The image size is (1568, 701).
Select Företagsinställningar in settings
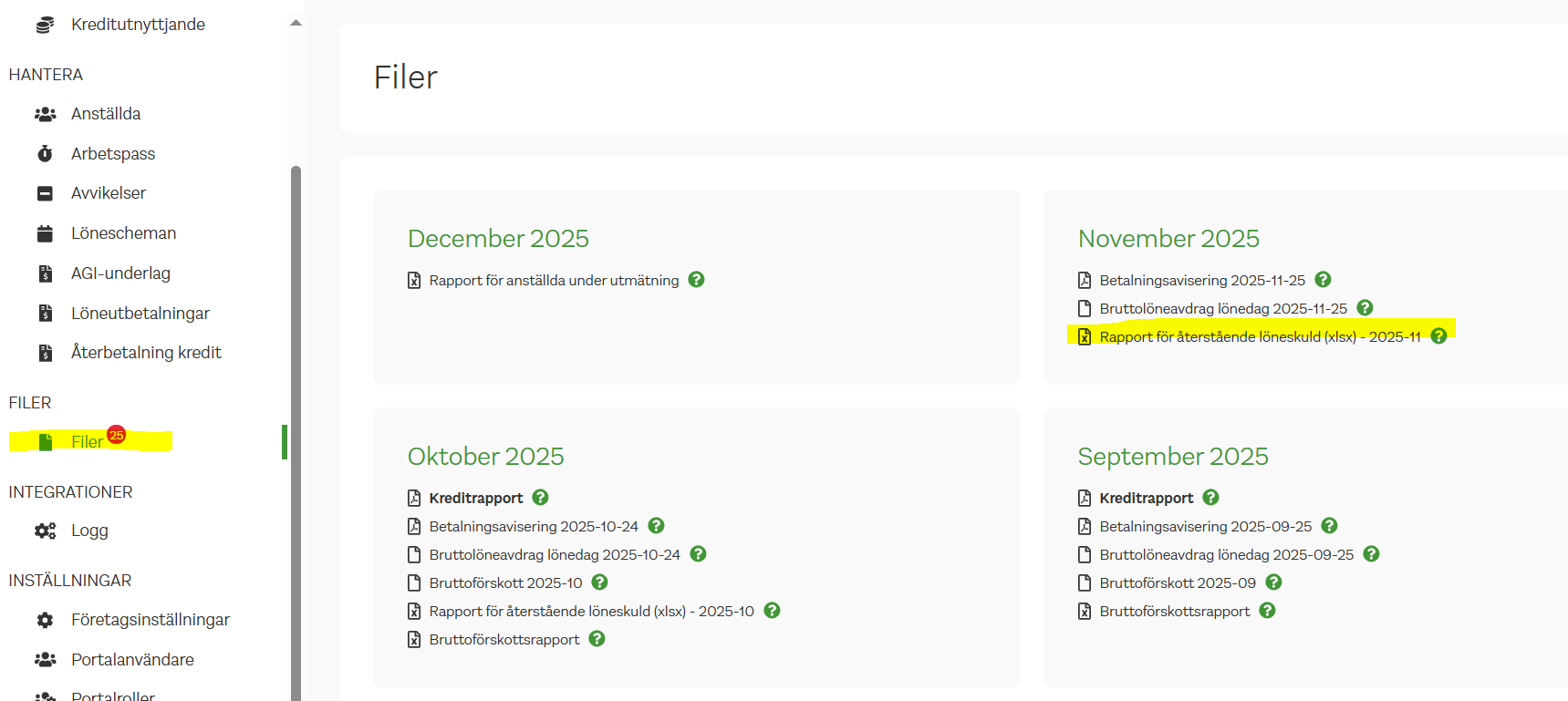[151, 620]
